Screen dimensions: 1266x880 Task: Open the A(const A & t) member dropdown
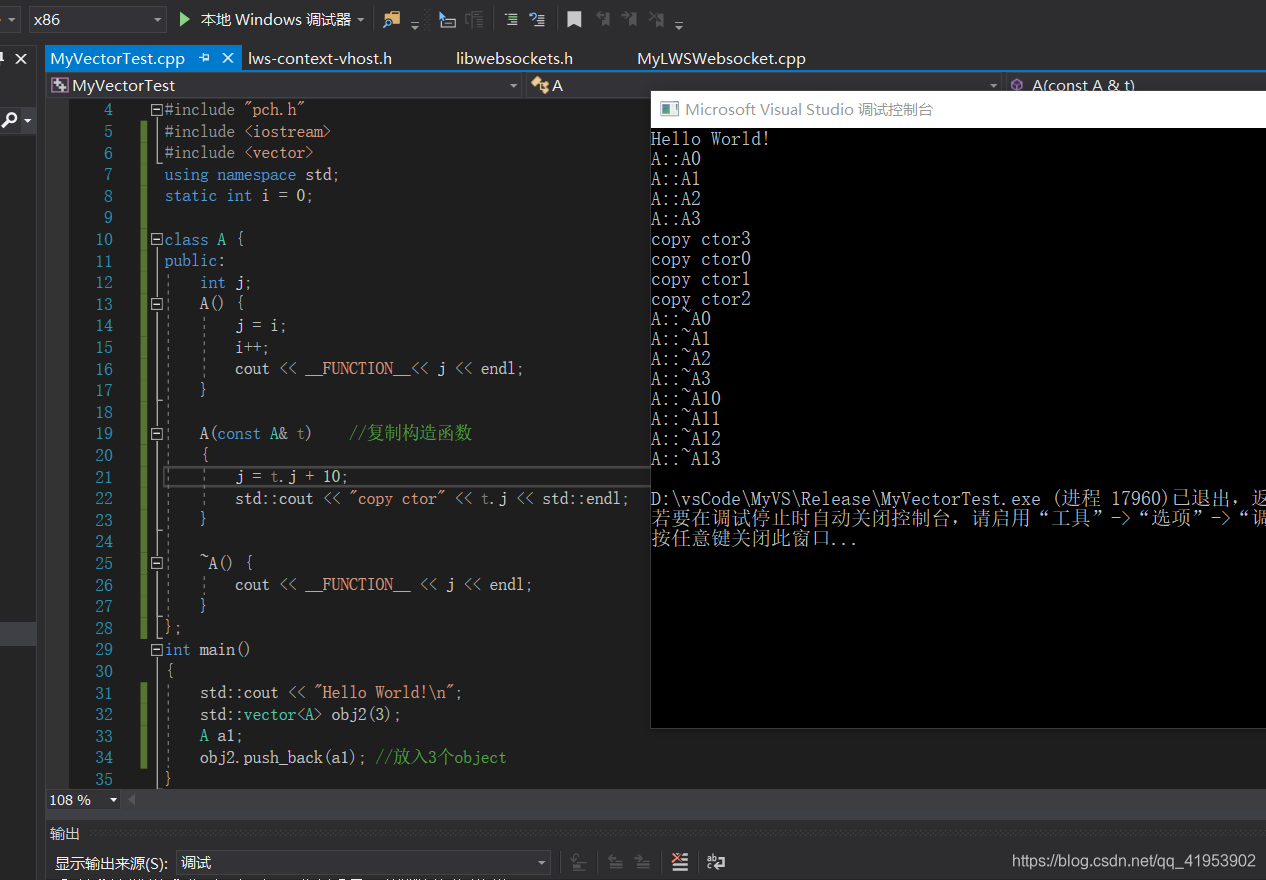coord(1136,85)
